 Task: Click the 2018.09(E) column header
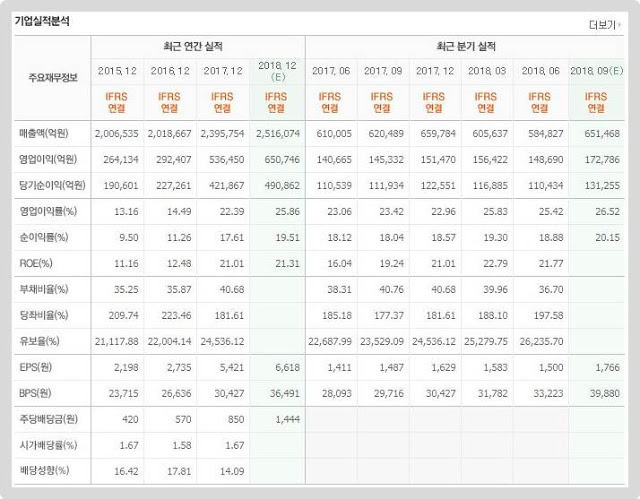[x=596, y=71]
